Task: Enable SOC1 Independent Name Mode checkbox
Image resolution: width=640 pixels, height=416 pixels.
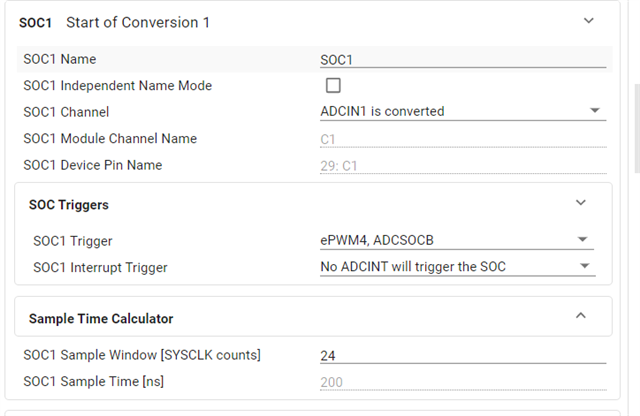Action: (x=333, y=85)
